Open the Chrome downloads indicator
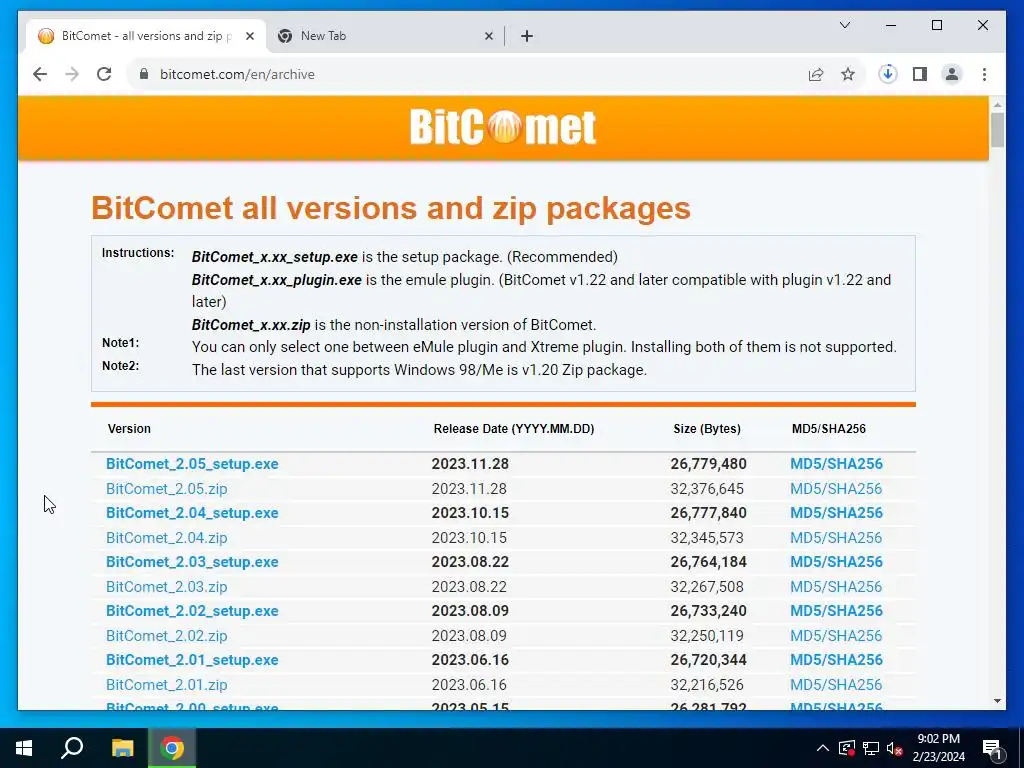 (888, 74)
